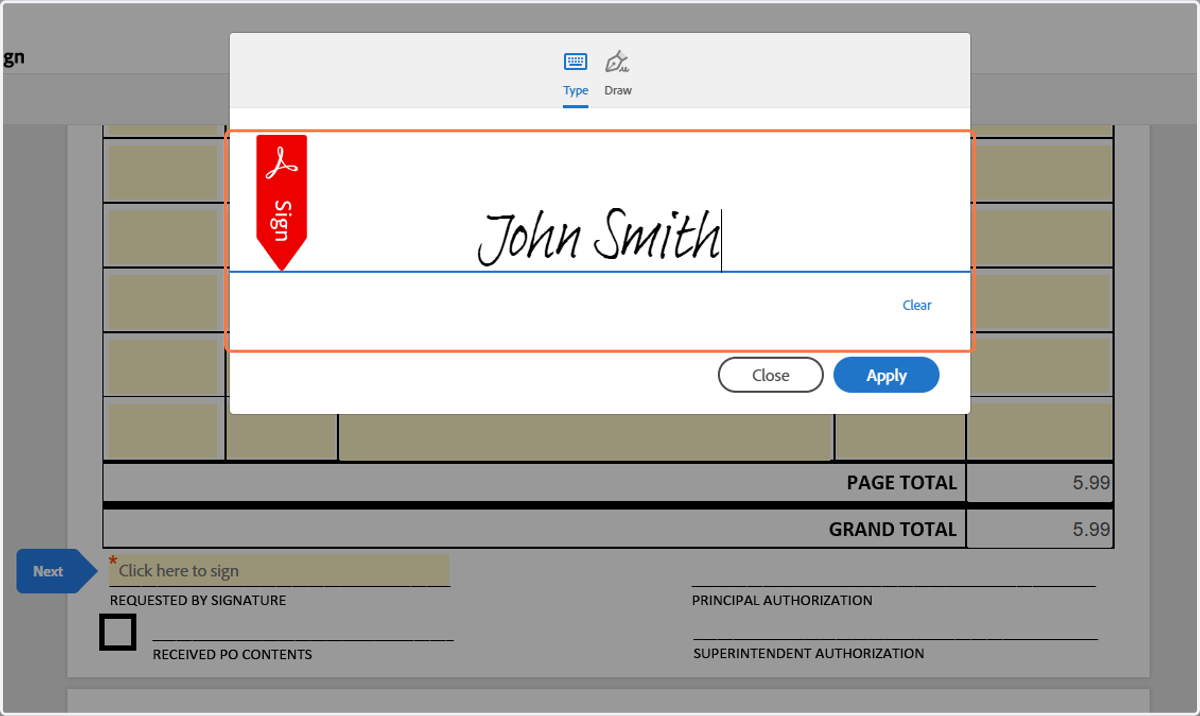1200x716 pixels.
Task: Select the Type keyboard icon
Action: (575, 62)
